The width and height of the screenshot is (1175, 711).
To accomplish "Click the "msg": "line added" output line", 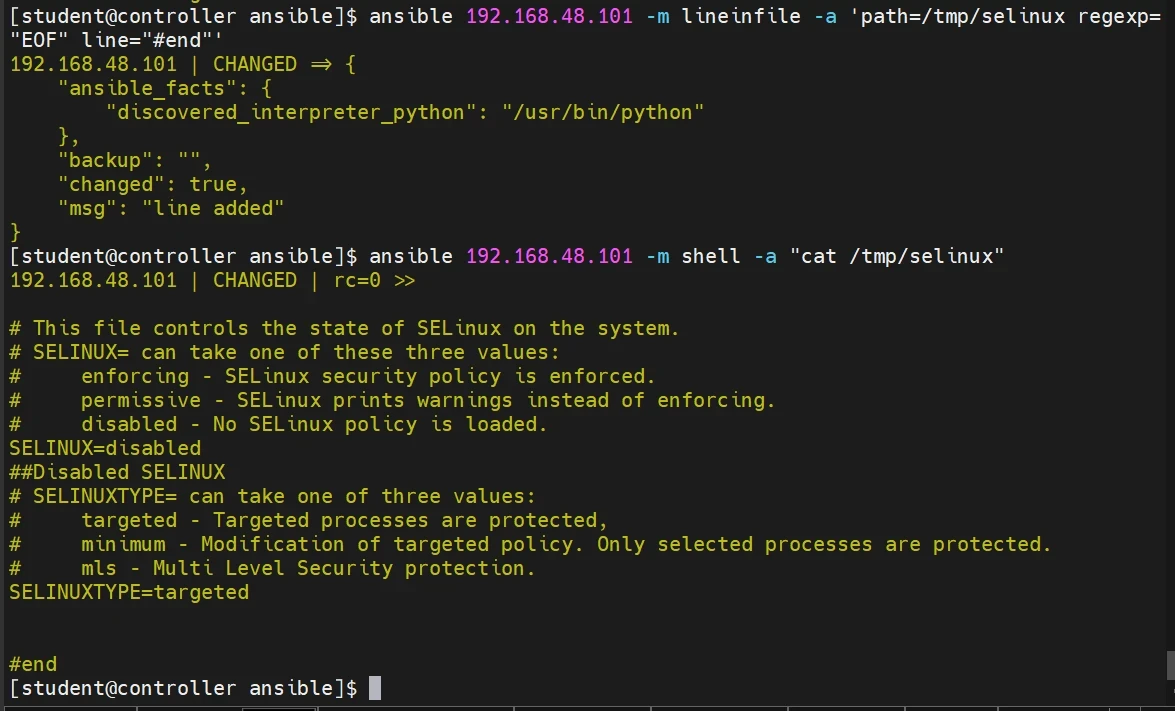I will pos(171,208).
